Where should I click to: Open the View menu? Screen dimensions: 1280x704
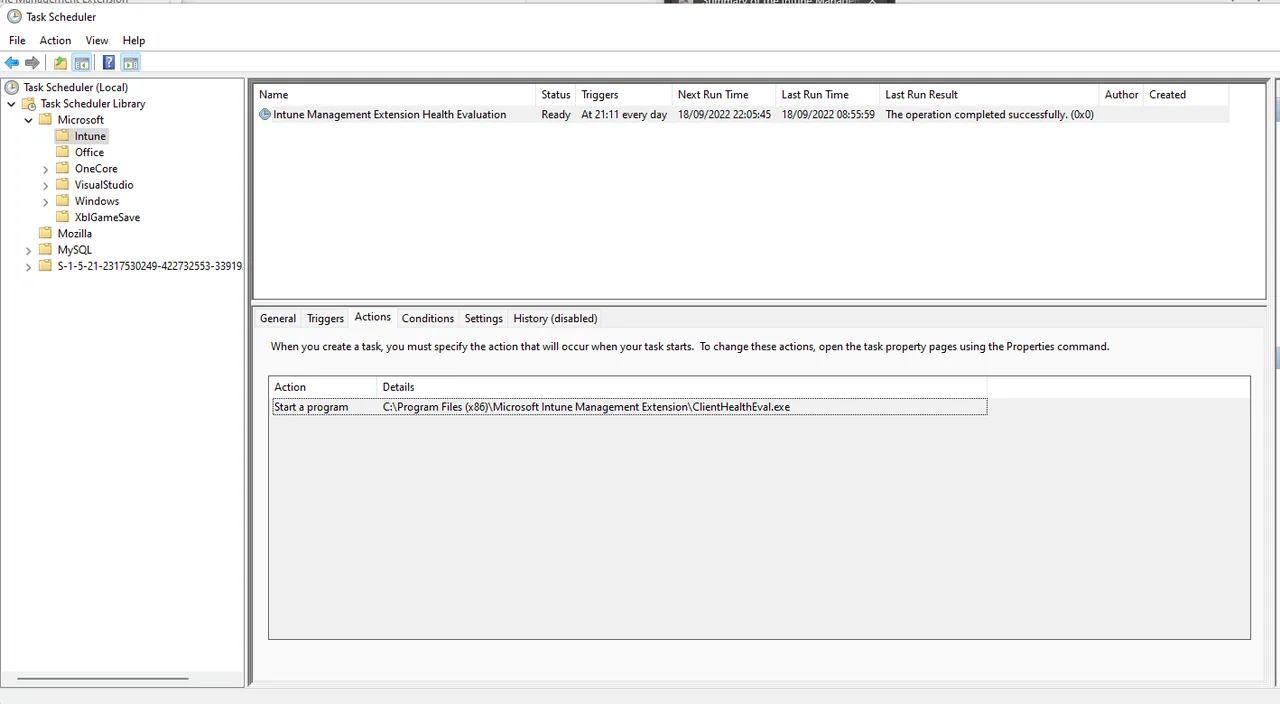97,40
